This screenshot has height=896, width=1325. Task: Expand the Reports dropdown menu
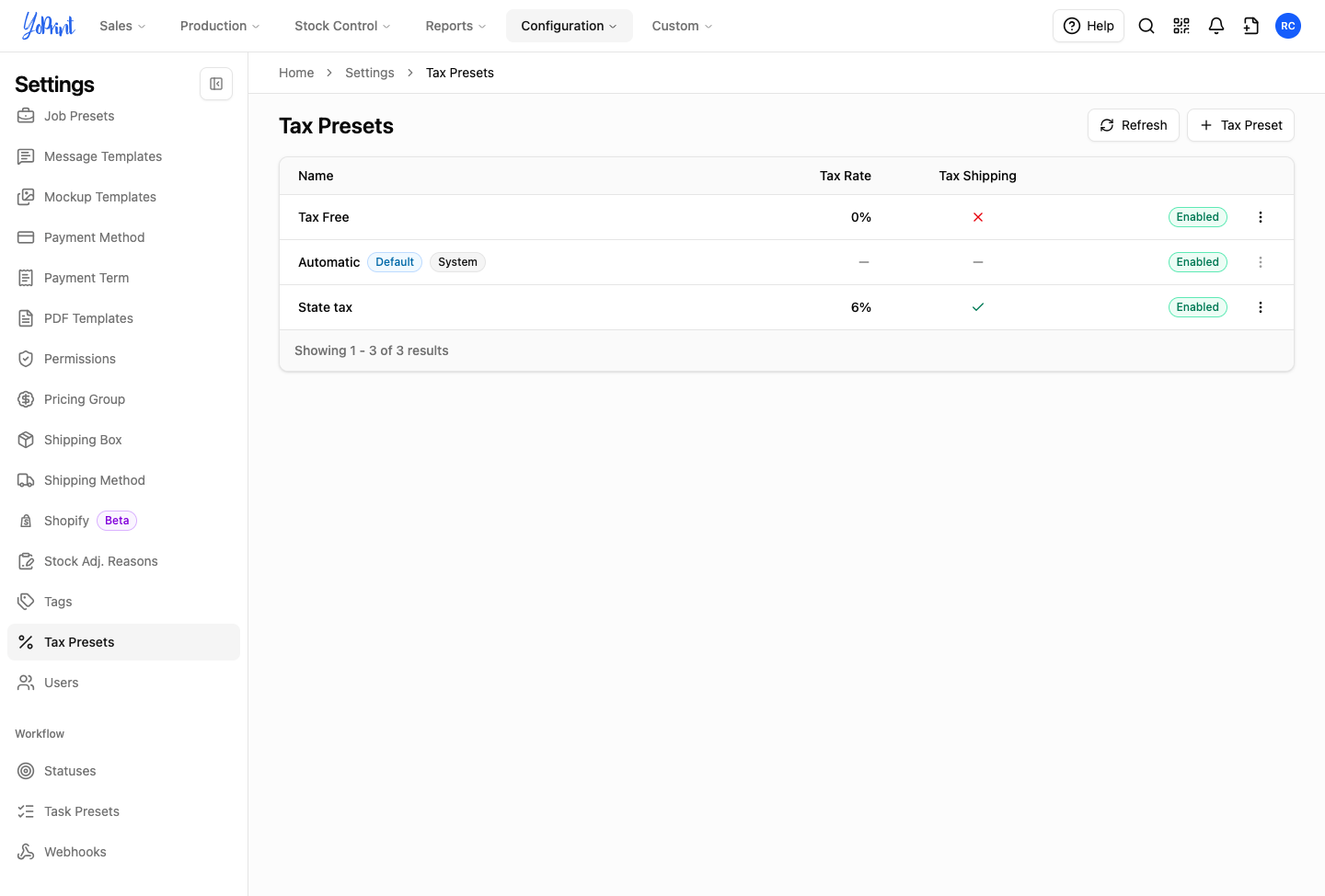pyautogui.click(x=455, y=26)
